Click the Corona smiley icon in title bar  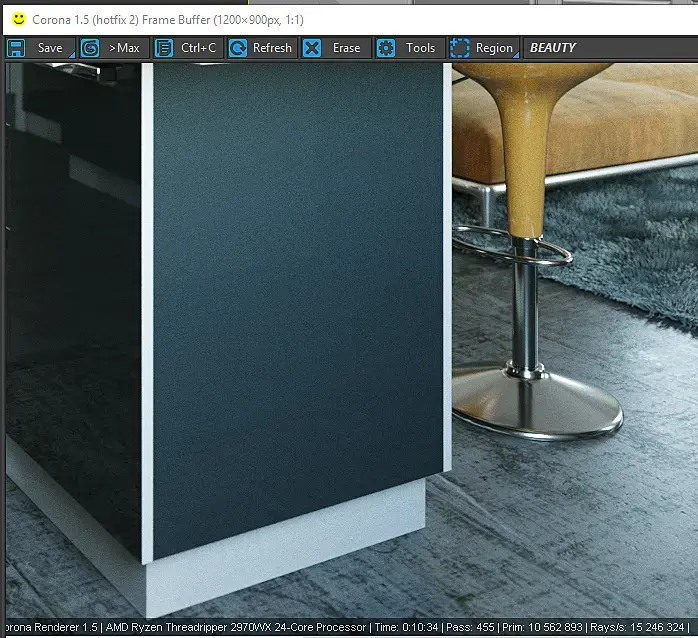[18, 19]
